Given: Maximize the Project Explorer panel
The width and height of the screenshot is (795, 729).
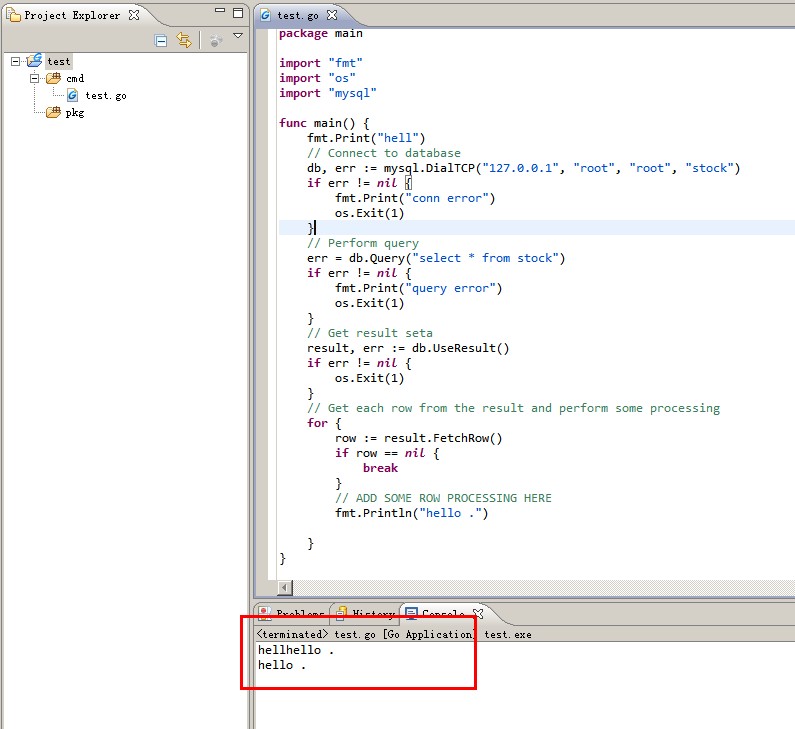Looking at the screenshot, I should coord(239,14).
